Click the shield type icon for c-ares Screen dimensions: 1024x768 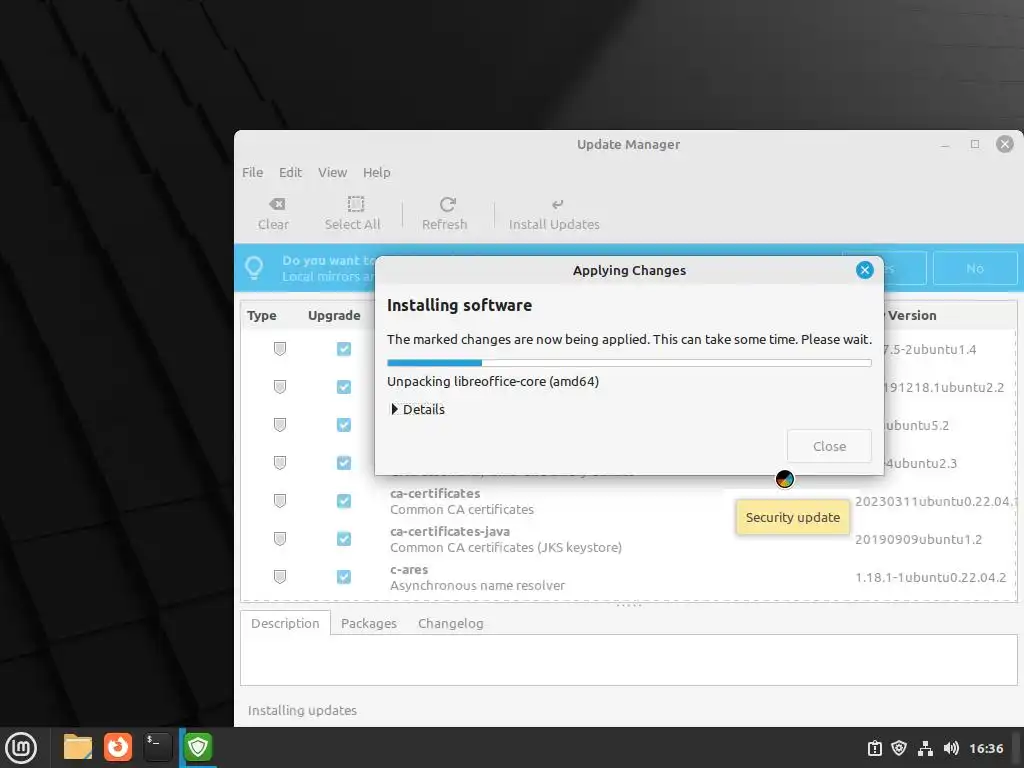pos(280,577)
